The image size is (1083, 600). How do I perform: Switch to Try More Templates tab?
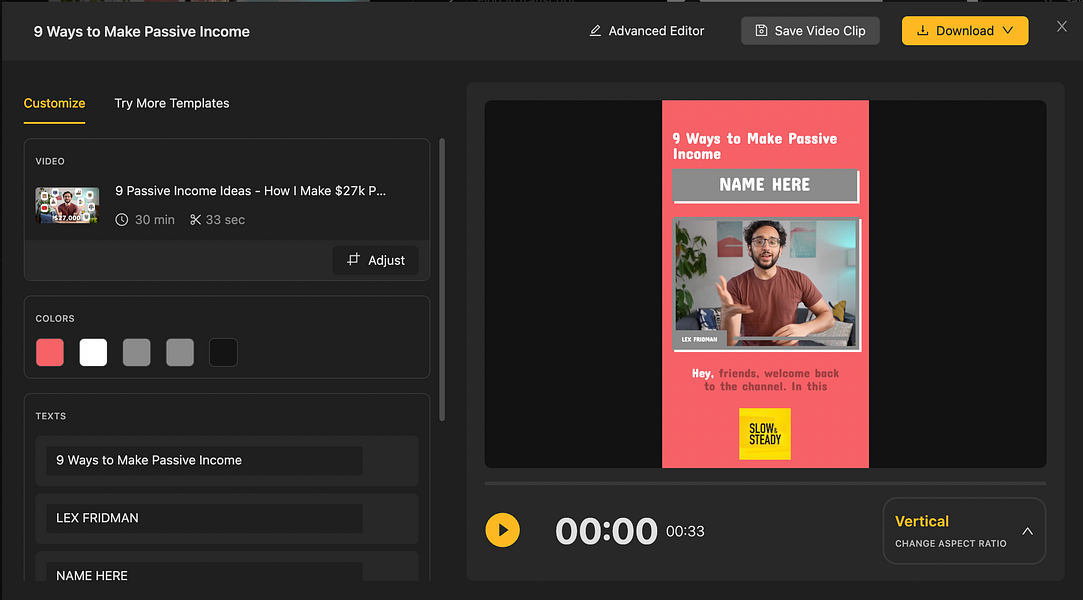pyautogui.click(x=172, y=104)
